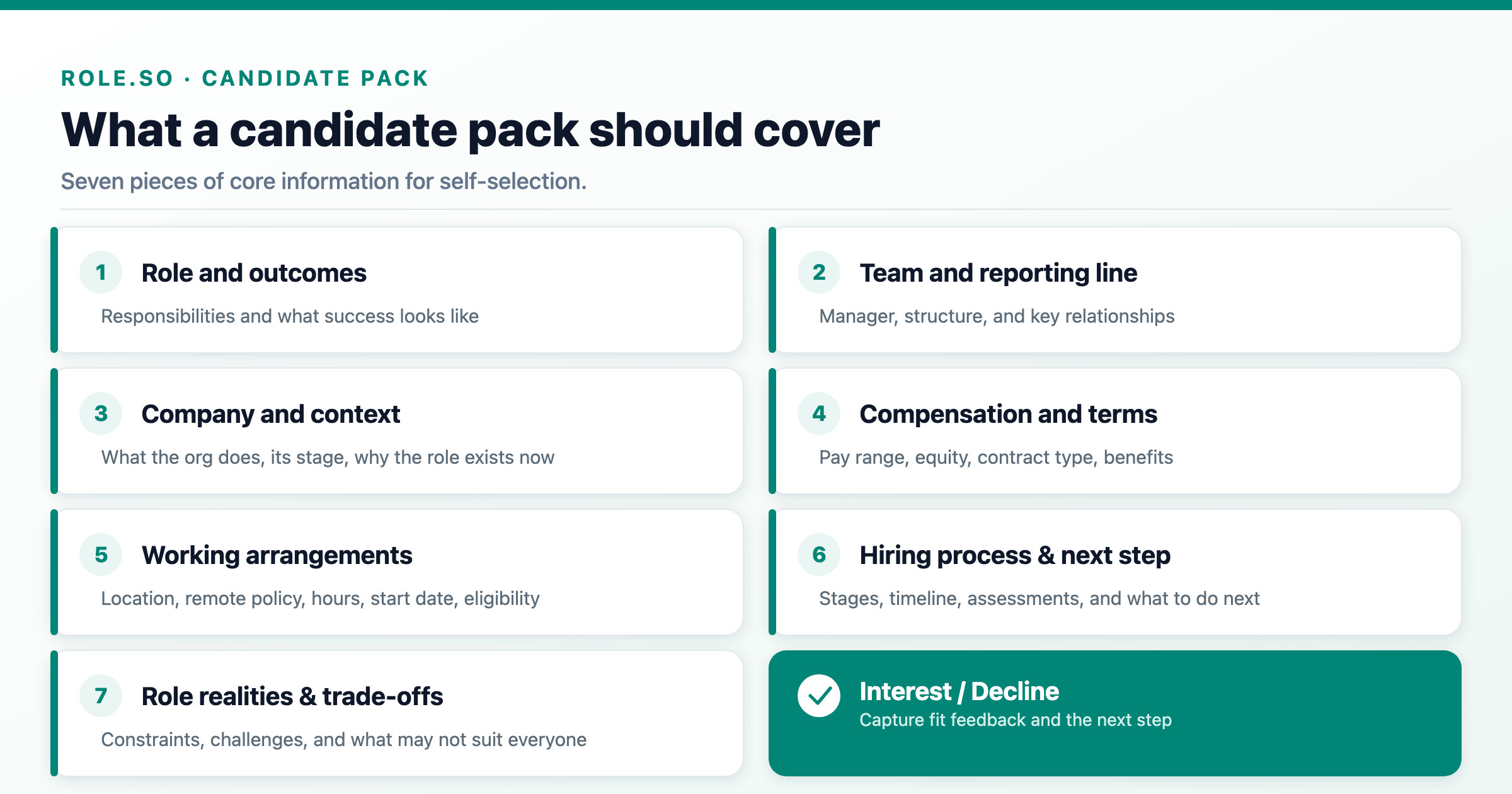Image resolution: width=1512 pixels, height=794 pixels.
Task: Select the Role and outcomes heading
Action: [x=254, y=273]
